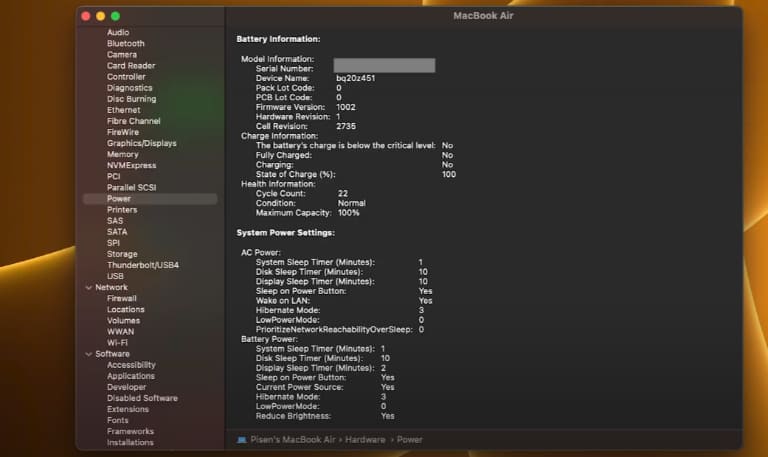Viewport: 768px width, 457px height.
Task: Open Firewall under Network
Action: (x=121, y=298)
